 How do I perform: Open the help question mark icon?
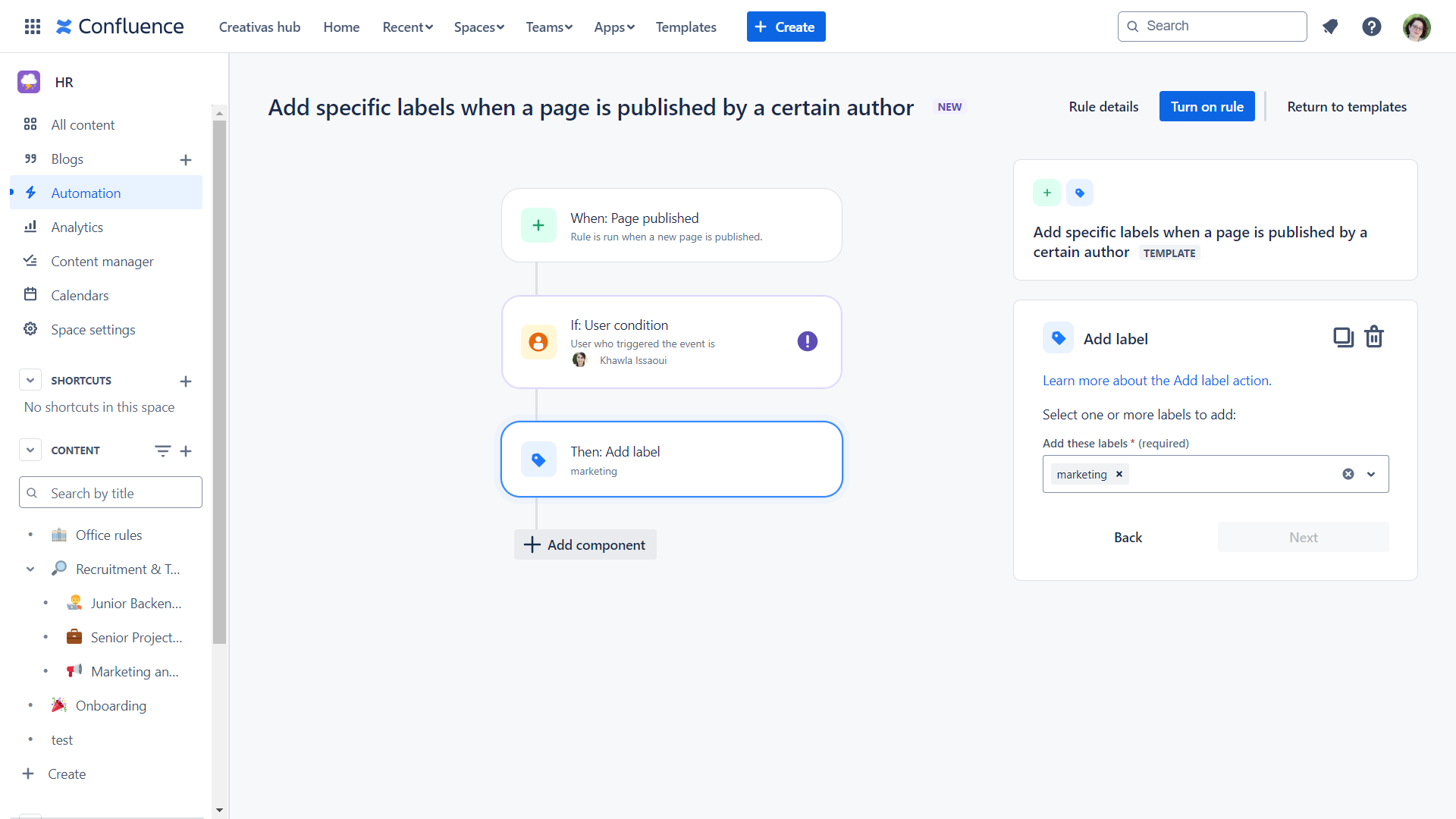tap(1371, 27)
